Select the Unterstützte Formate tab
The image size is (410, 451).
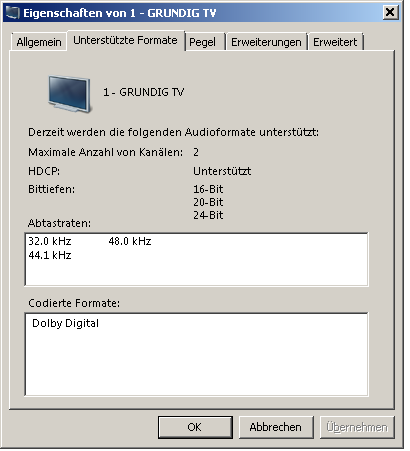(125, 40)
